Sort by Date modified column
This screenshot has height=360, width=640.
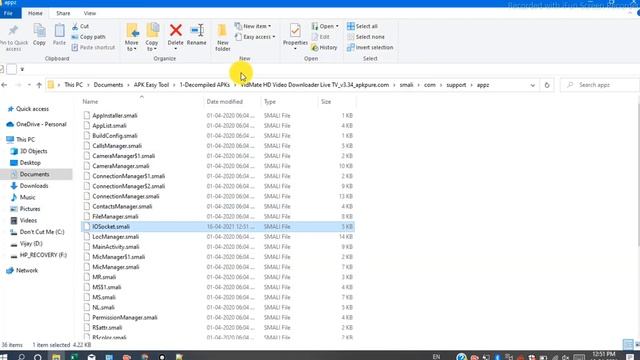224,102
